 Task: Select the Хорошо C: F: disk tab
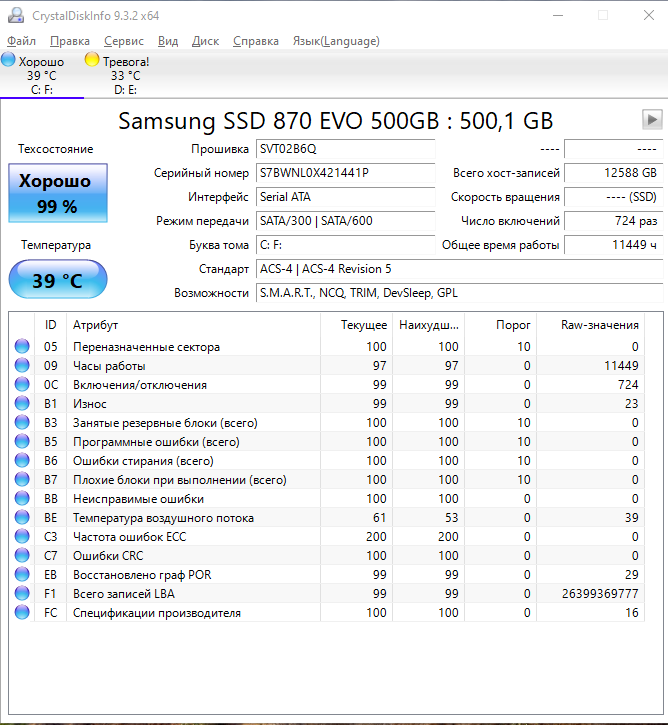pos(42,75)
